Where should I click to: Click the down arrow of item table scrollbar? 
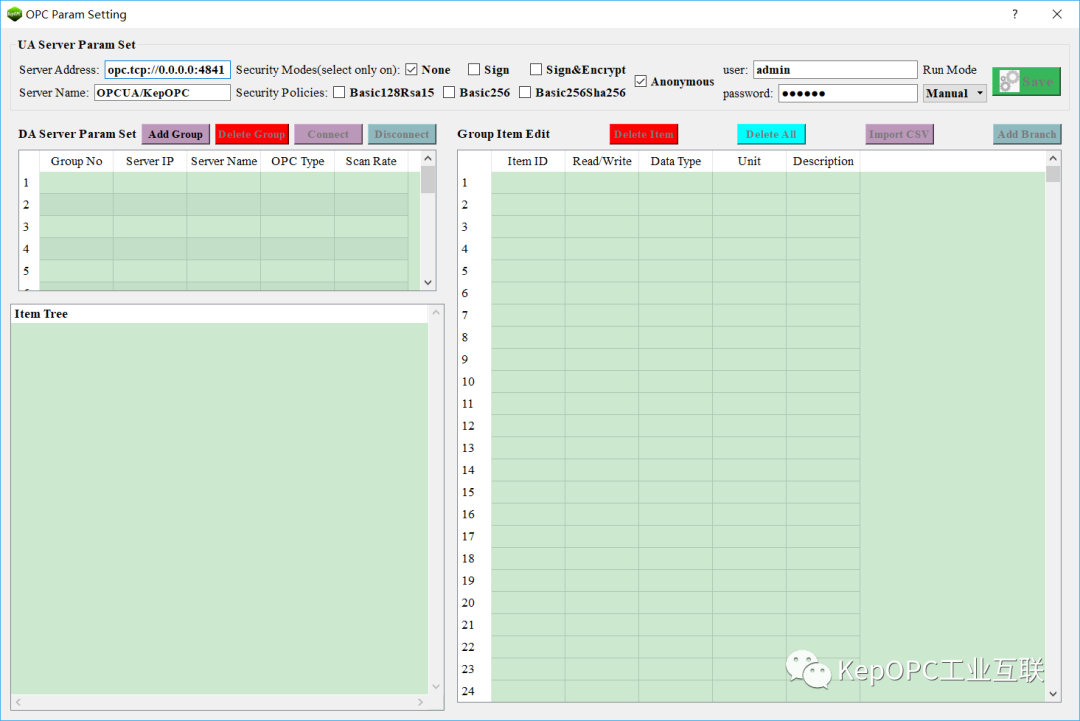coord(1052,694)
